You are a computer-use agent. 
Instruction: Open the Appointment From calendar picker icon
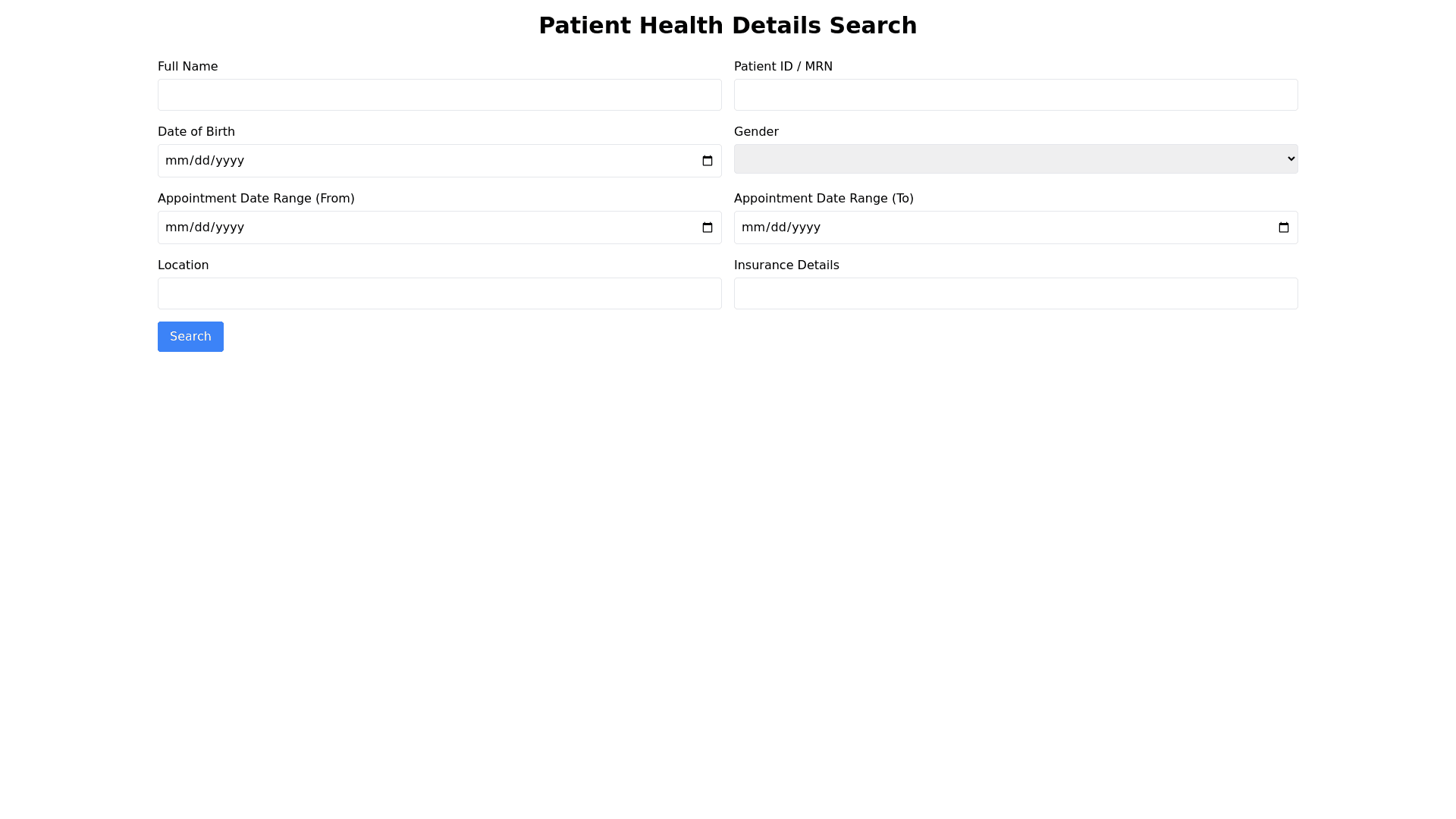707,227
